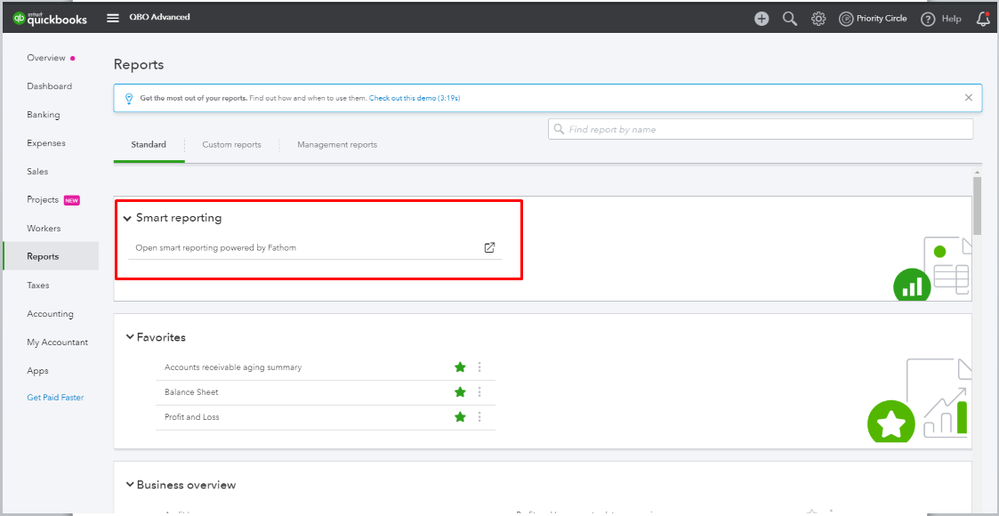Collapse the Smart reporting section
Image resolution: width=999 pixels, height=516 pixels.
127,218
